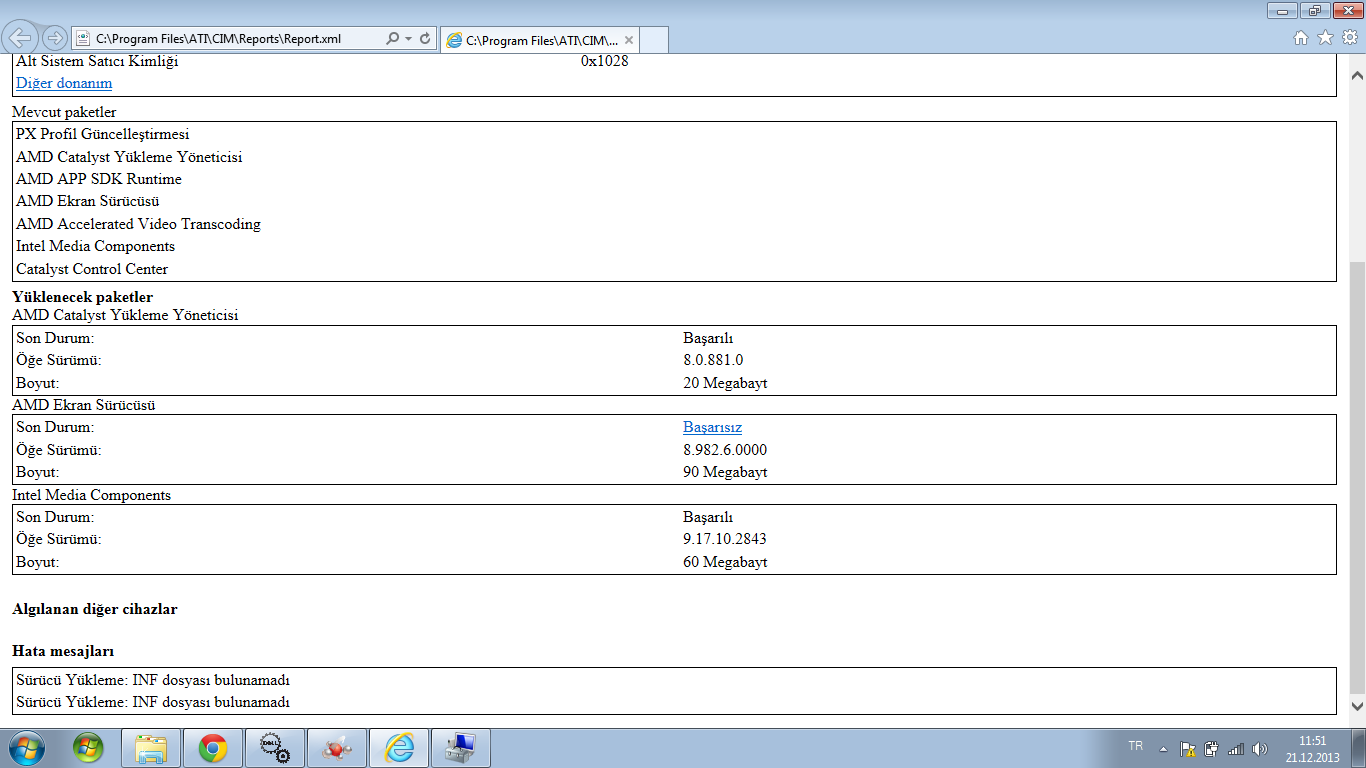Viewport: 1366px width, 768px height.
Task: Open the computer installer taskbar icon
Action: coord(461,748)
